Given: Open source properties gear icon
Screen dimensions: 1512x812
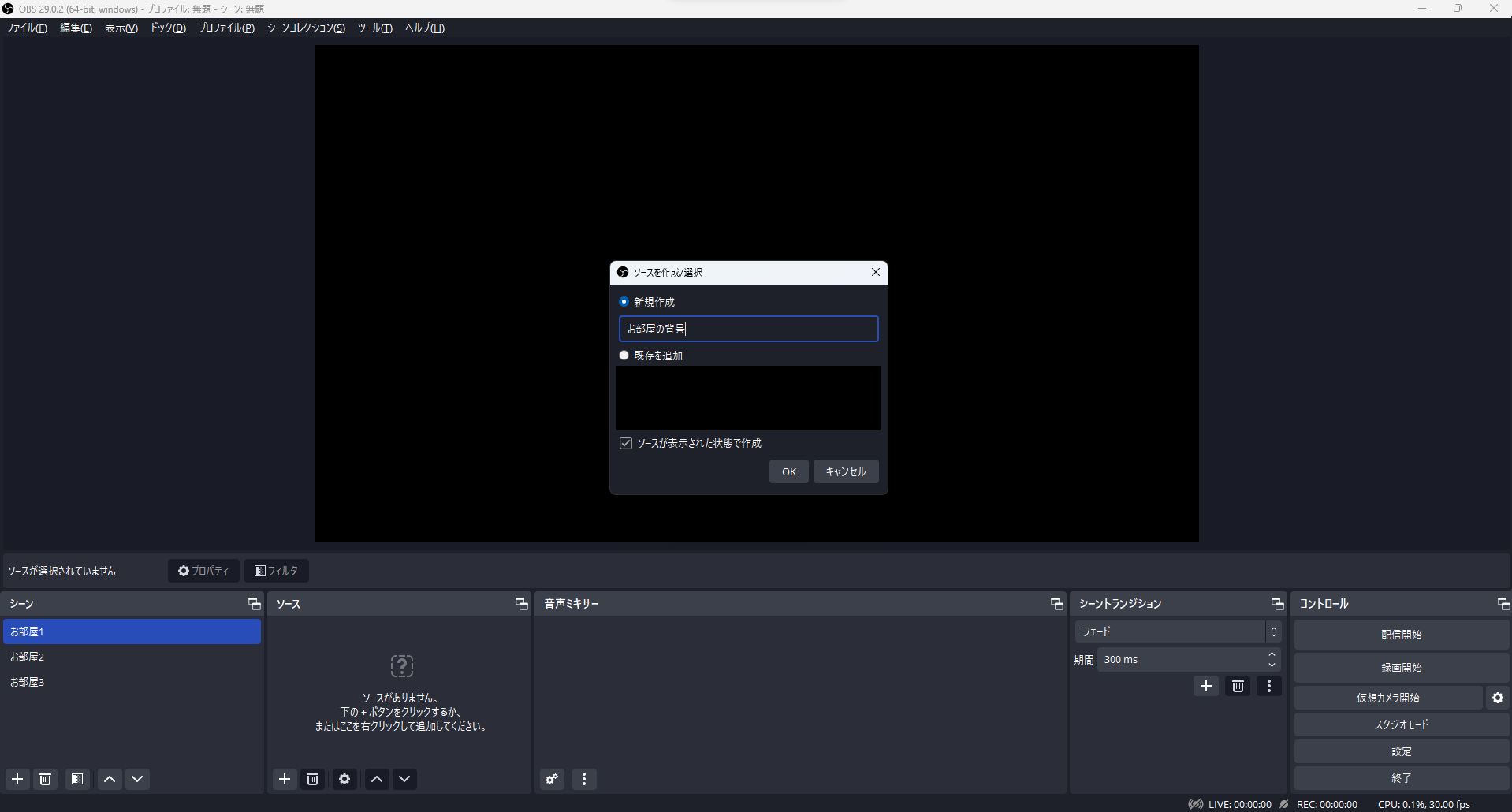Looking at the screenshot, I should 344,779.
